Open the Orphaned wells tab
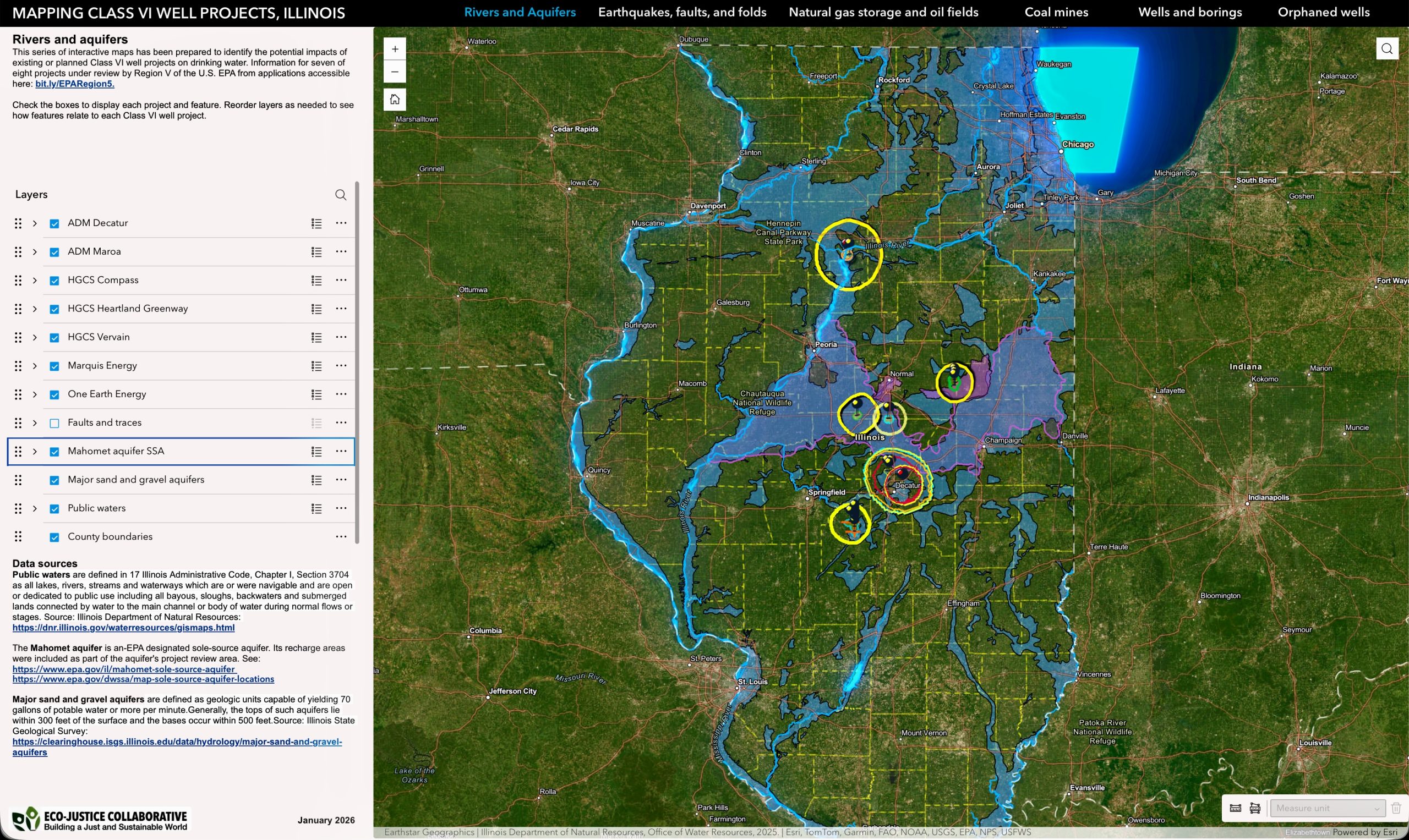This screenshot has width=1409, height=840. tap(1324, 12)
